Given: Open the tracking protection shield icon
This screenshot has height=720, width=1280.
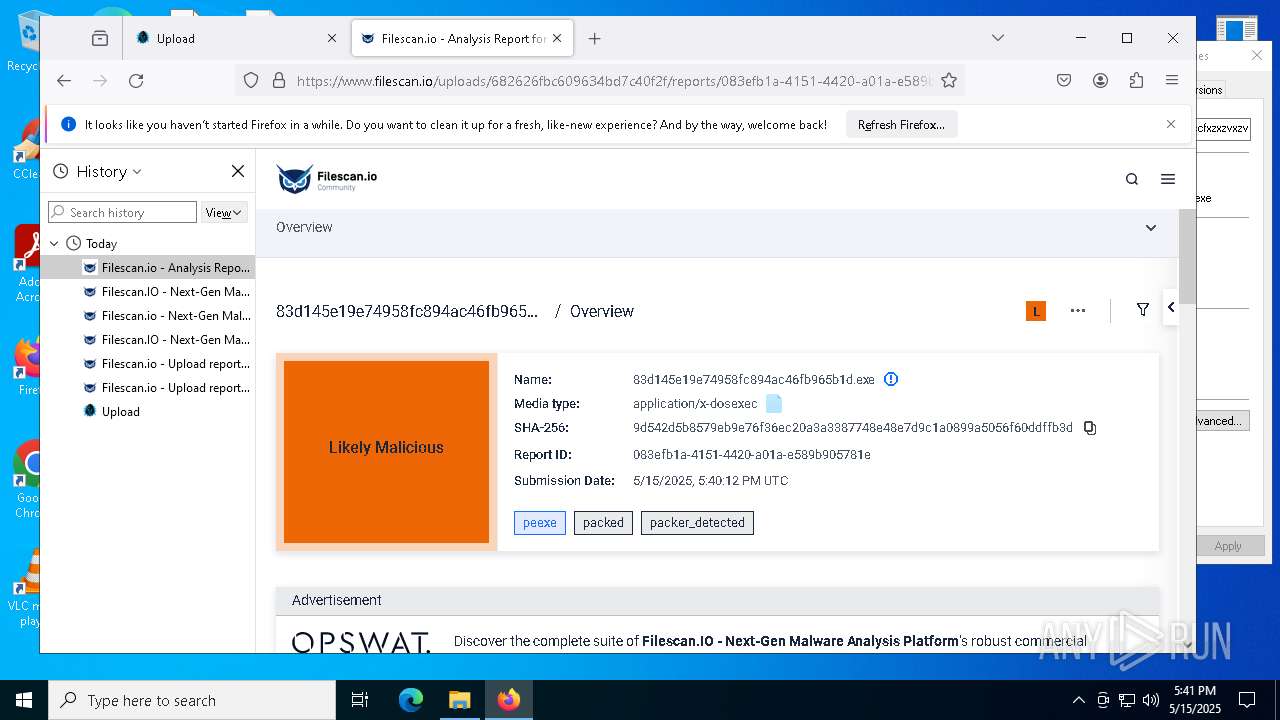Looking at the screenshot, I should click(x=251, y=81).
